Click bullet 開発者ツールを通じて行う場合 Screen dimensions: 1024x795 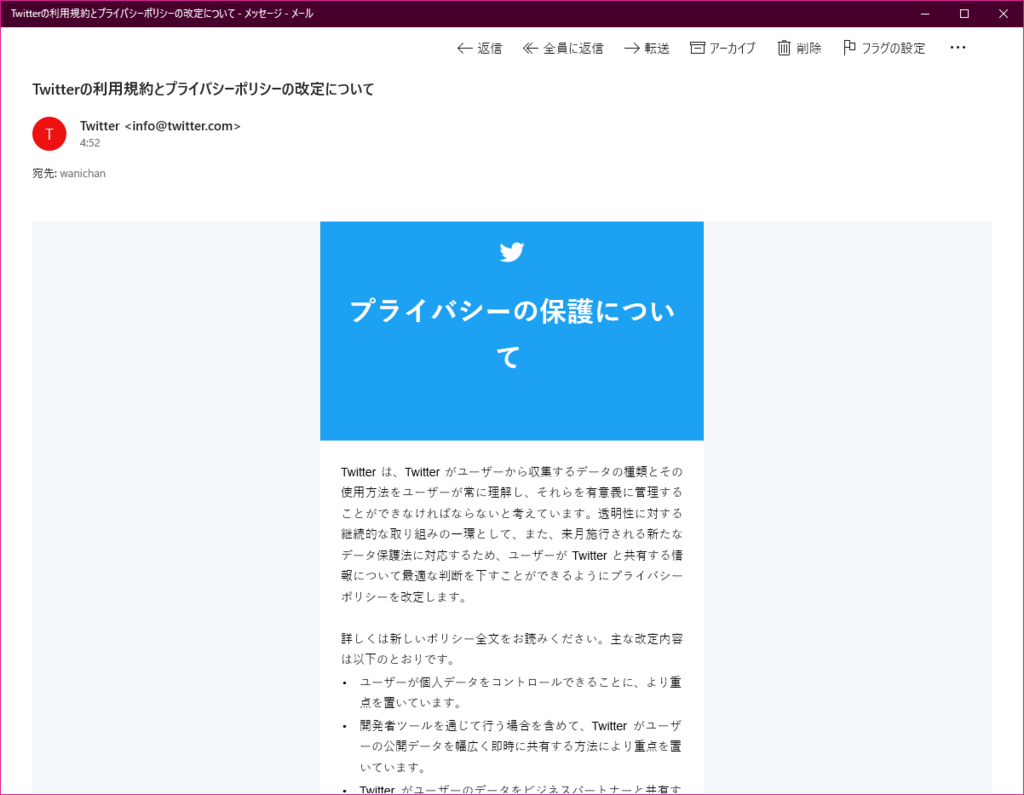(520, 746)
